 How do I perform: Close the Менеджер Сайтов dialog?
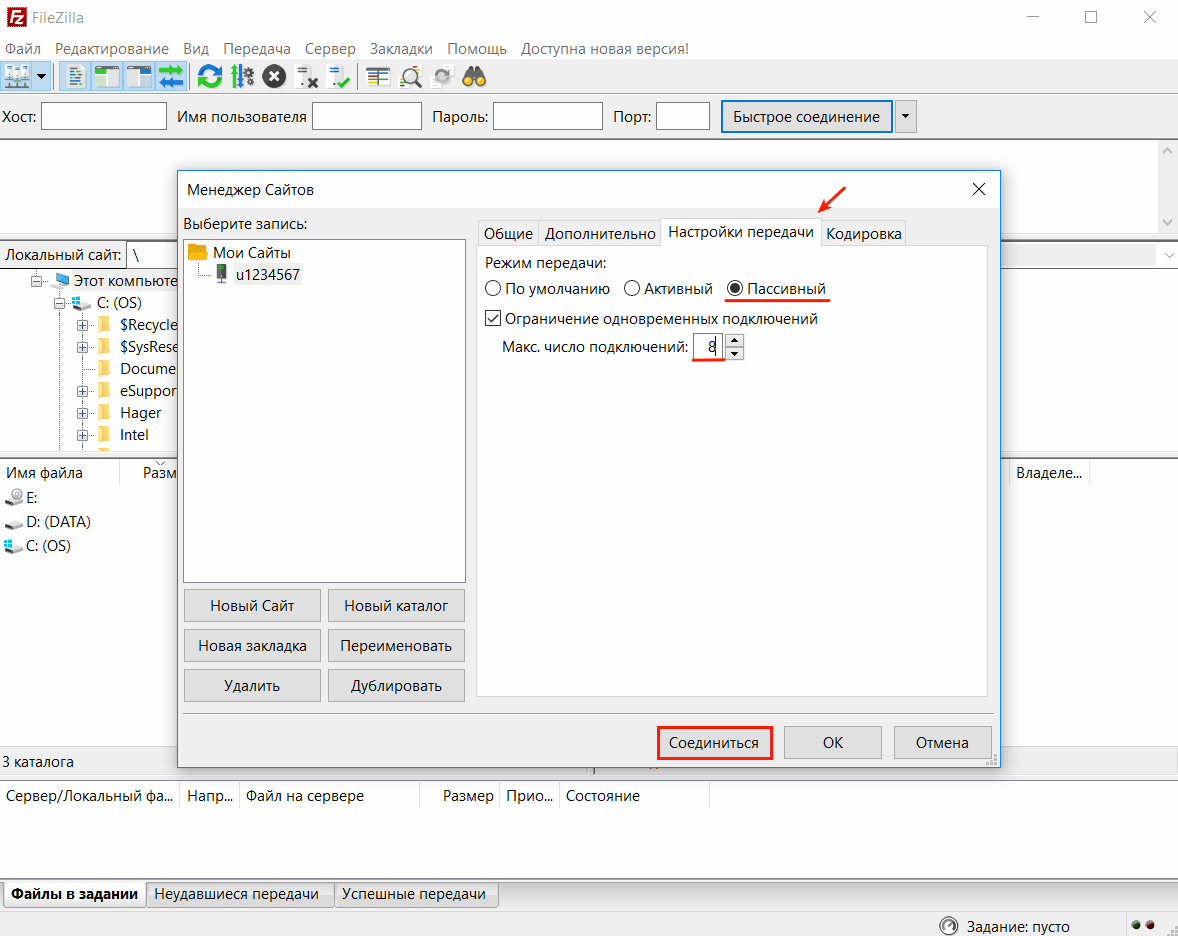[978, 189]
